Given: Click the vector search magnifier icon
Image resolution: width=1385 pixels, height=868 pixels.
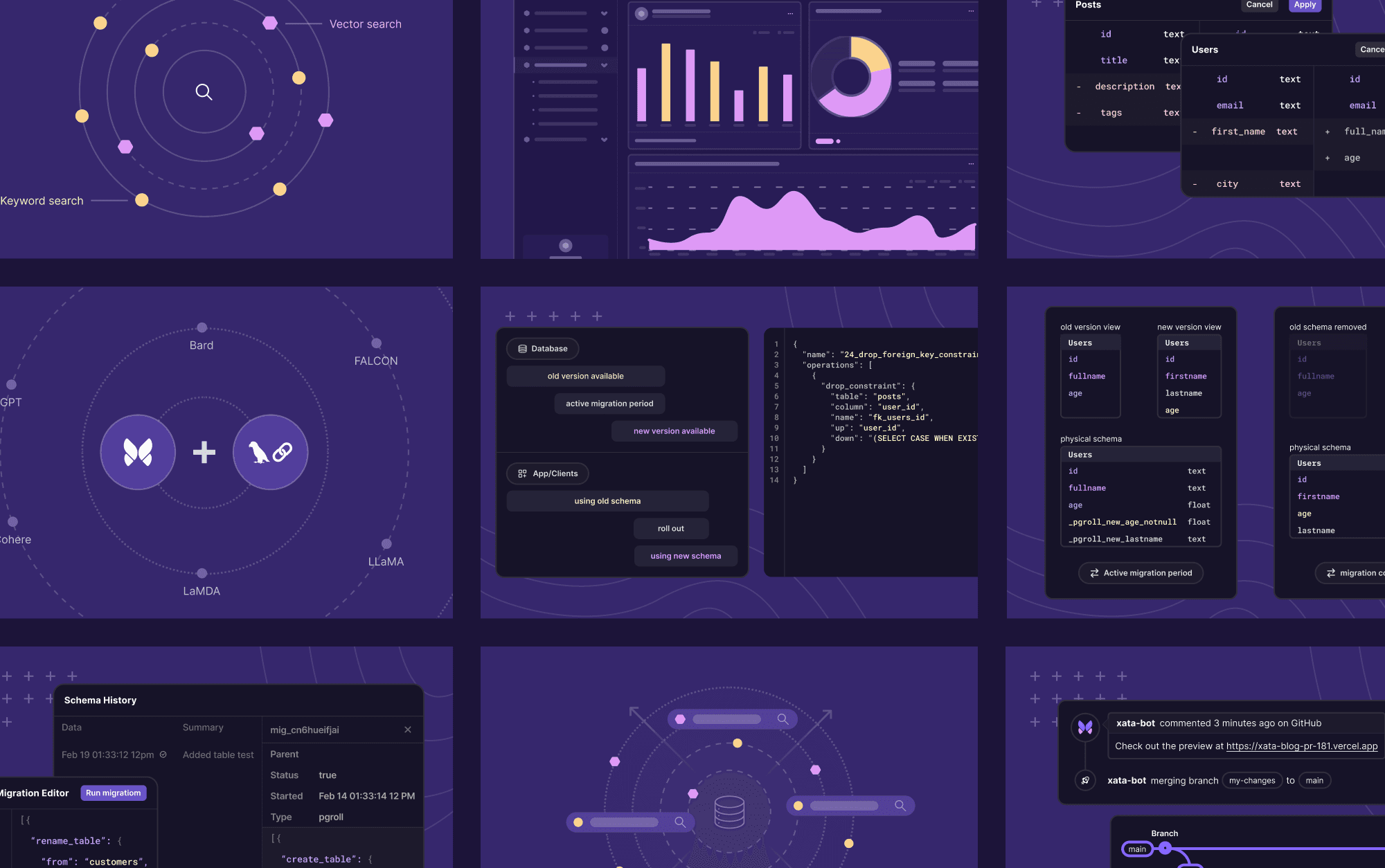Looking at the screenshot, I should point(202,92).
